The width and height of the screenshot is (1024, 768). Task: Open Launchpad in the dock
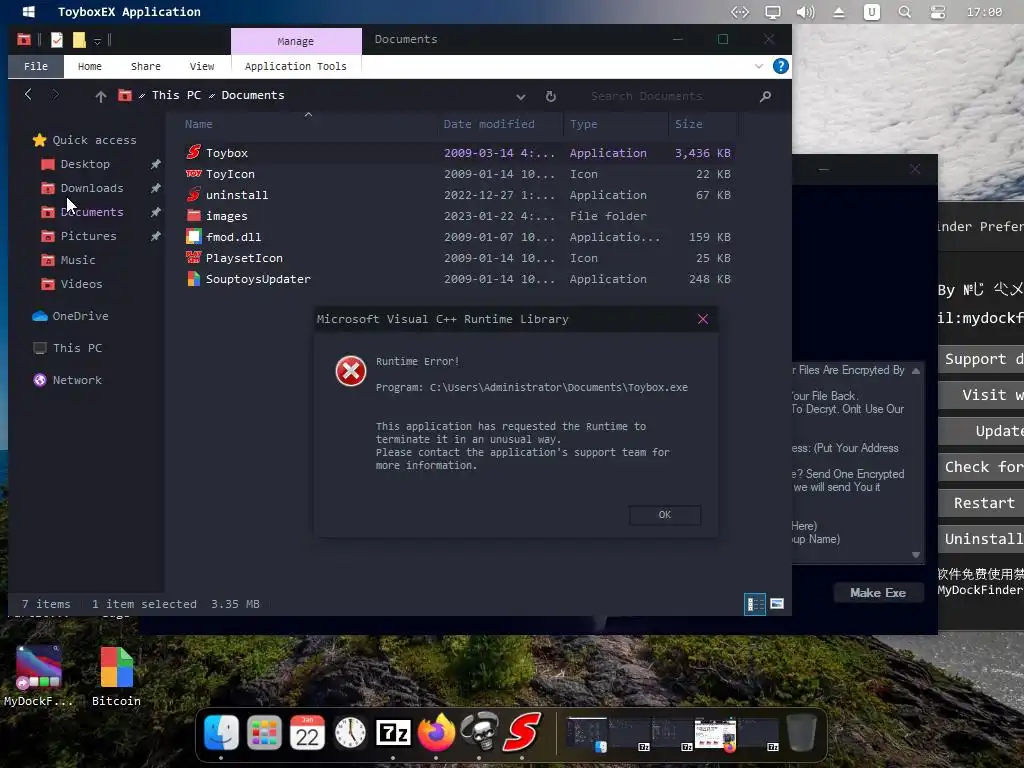click(x=264, y=732)
